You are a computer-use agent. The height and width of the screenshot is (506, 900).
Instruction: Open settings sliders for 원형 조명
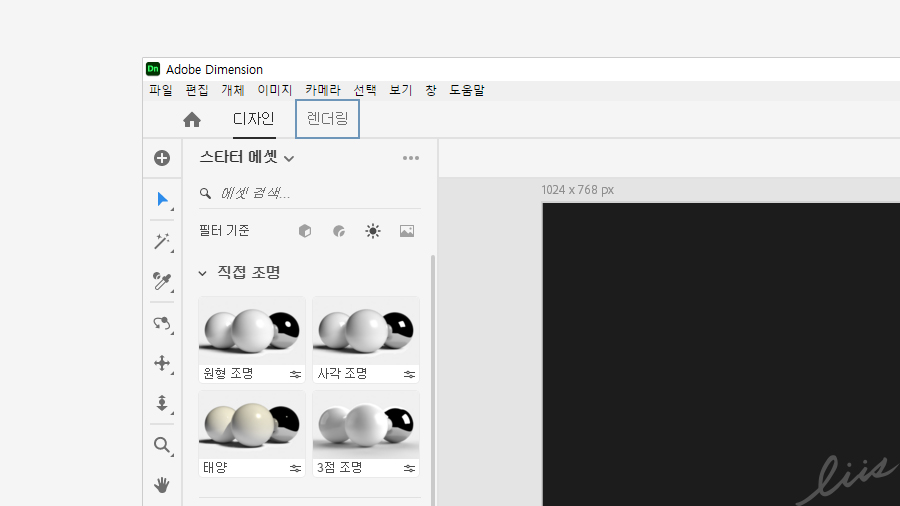click(x=295, y=374)
